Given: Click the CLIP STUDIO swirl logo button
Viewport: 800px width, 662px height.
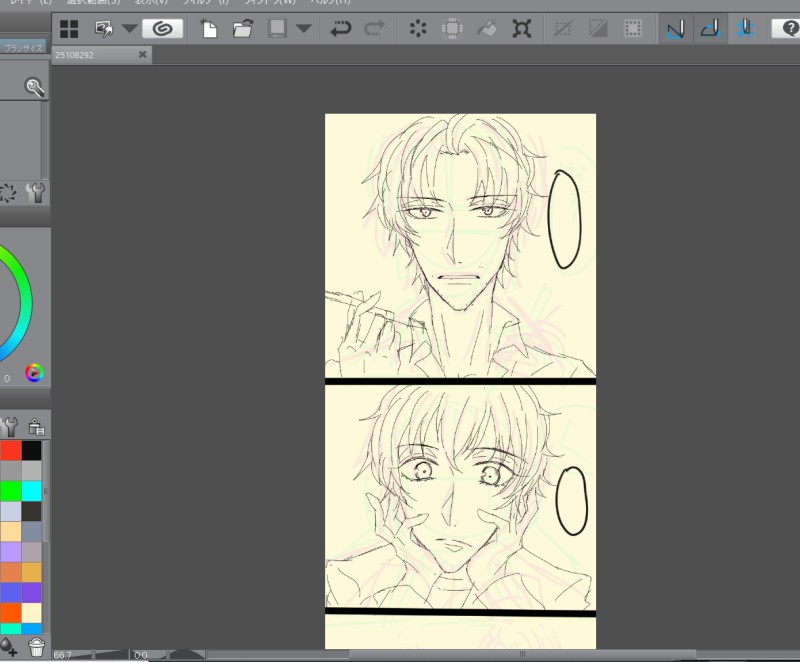Looking at the screenshot, I should [162, 29].
